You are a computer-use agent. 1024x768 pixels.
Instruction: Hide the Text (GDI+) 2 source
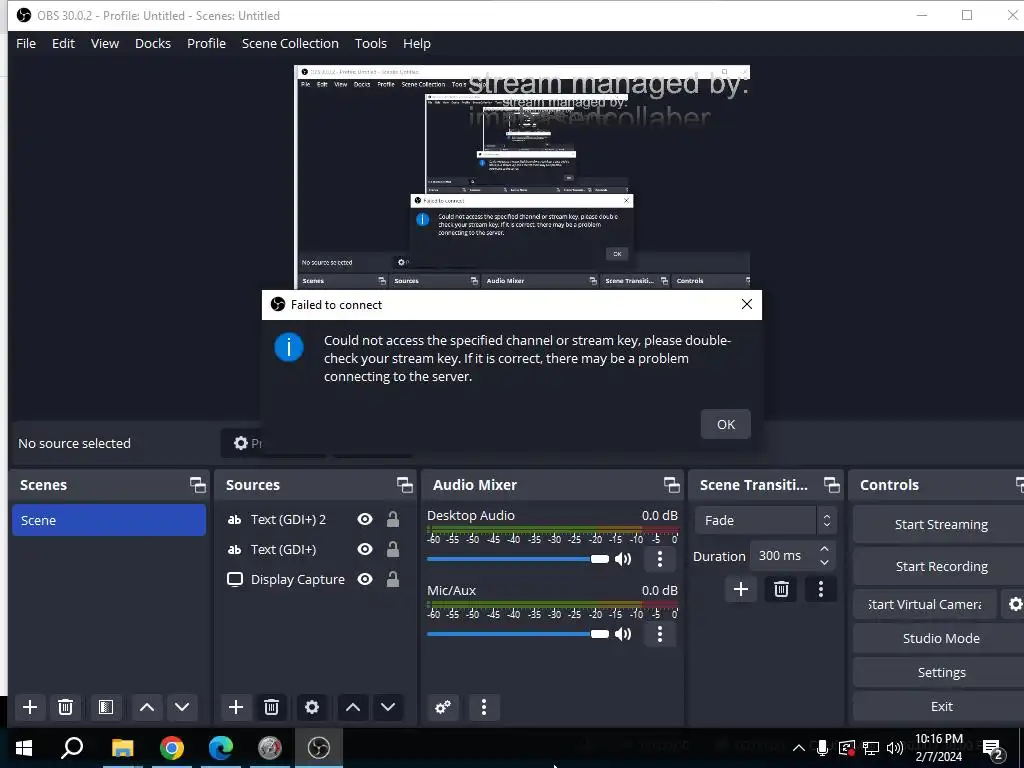click(365, 519)
